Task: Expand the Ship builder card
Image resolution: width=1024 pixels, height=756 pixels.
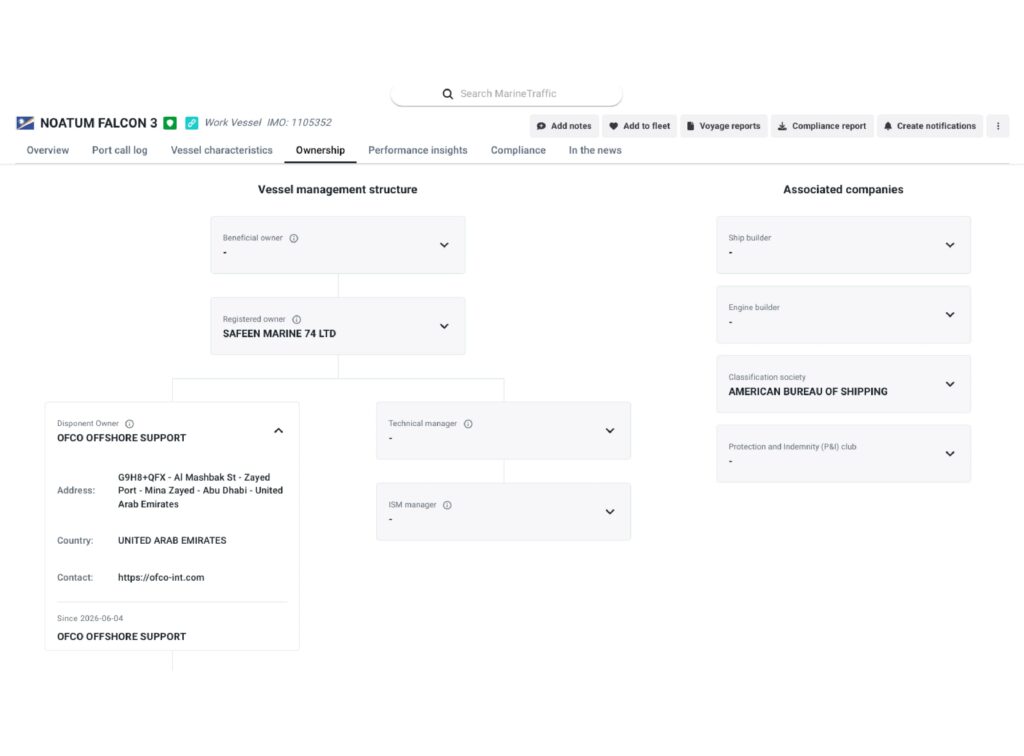Action: tap(950, 245)
